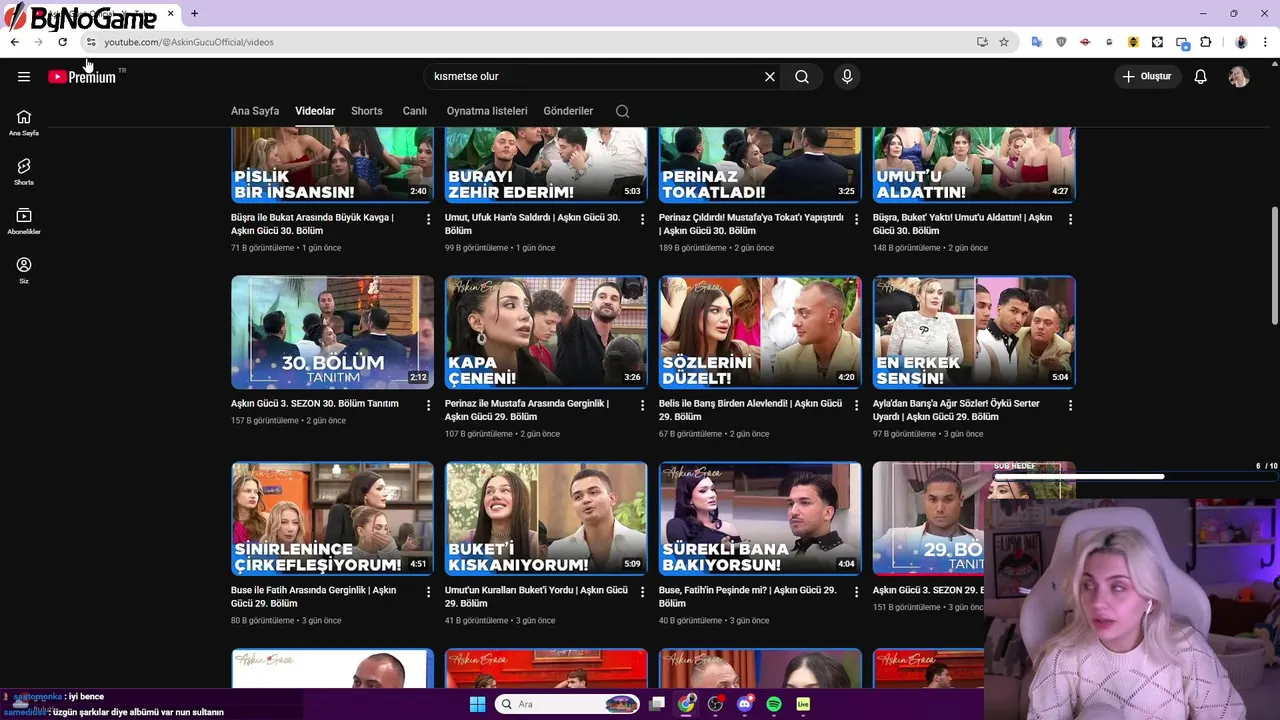Open the Siz profile sidebar item
This screenshot has width=1280, height=720.
click(24, 270)
